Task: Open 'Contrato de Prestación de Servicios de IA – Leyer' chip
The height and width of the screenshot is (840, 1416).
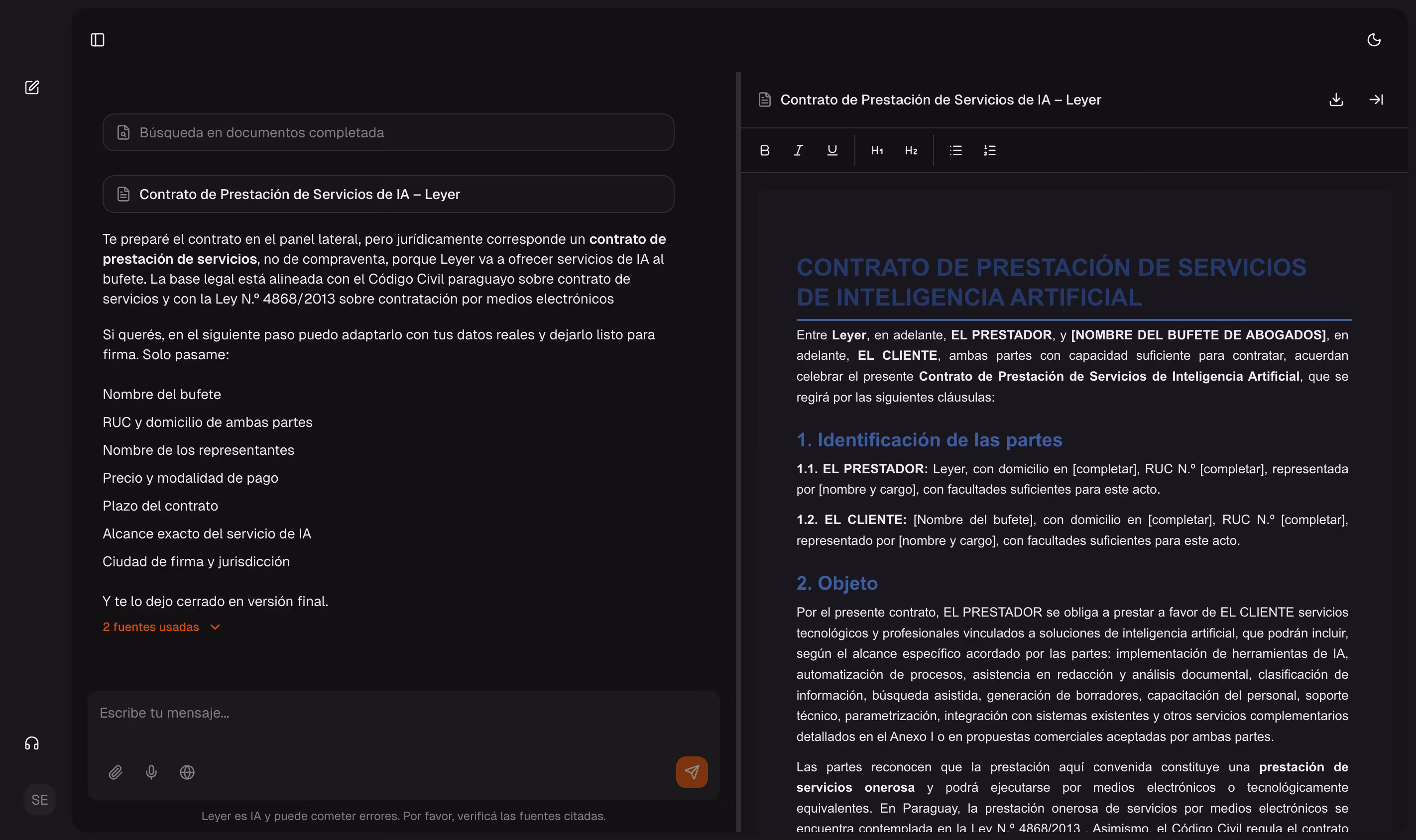Action: pyautogui.click(x=387, y=194)
